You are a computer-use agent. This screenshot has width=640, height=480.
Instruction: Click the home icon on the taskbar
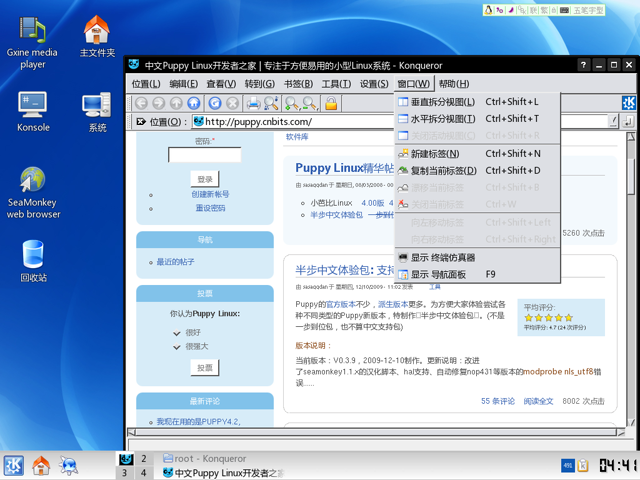click(x=41, y=465)
